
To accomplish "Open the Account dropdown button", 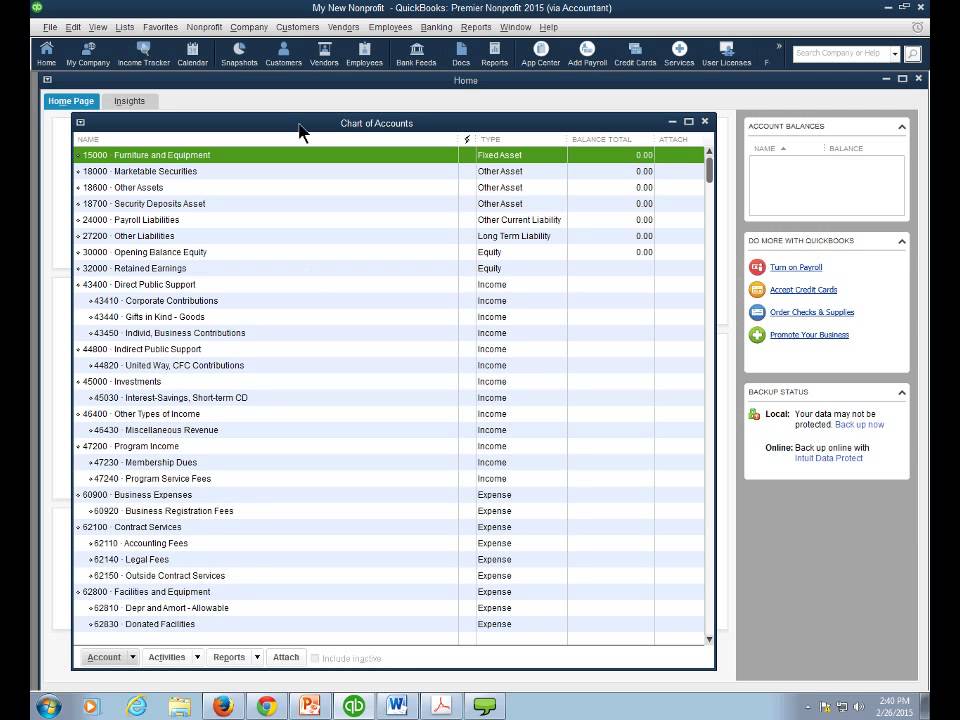I will tap(110, 657).
